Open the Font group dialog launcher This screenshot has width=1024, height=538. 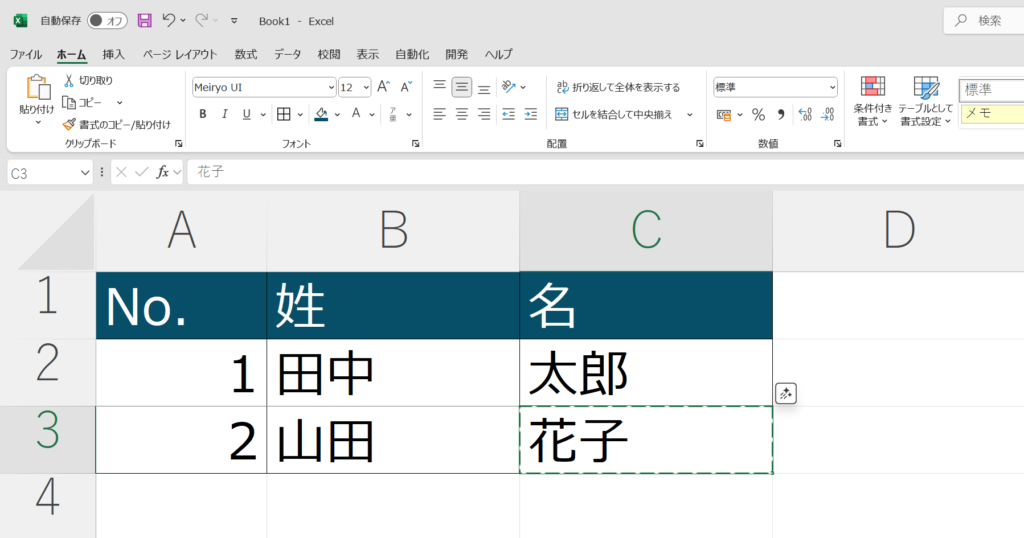[415, 144]
